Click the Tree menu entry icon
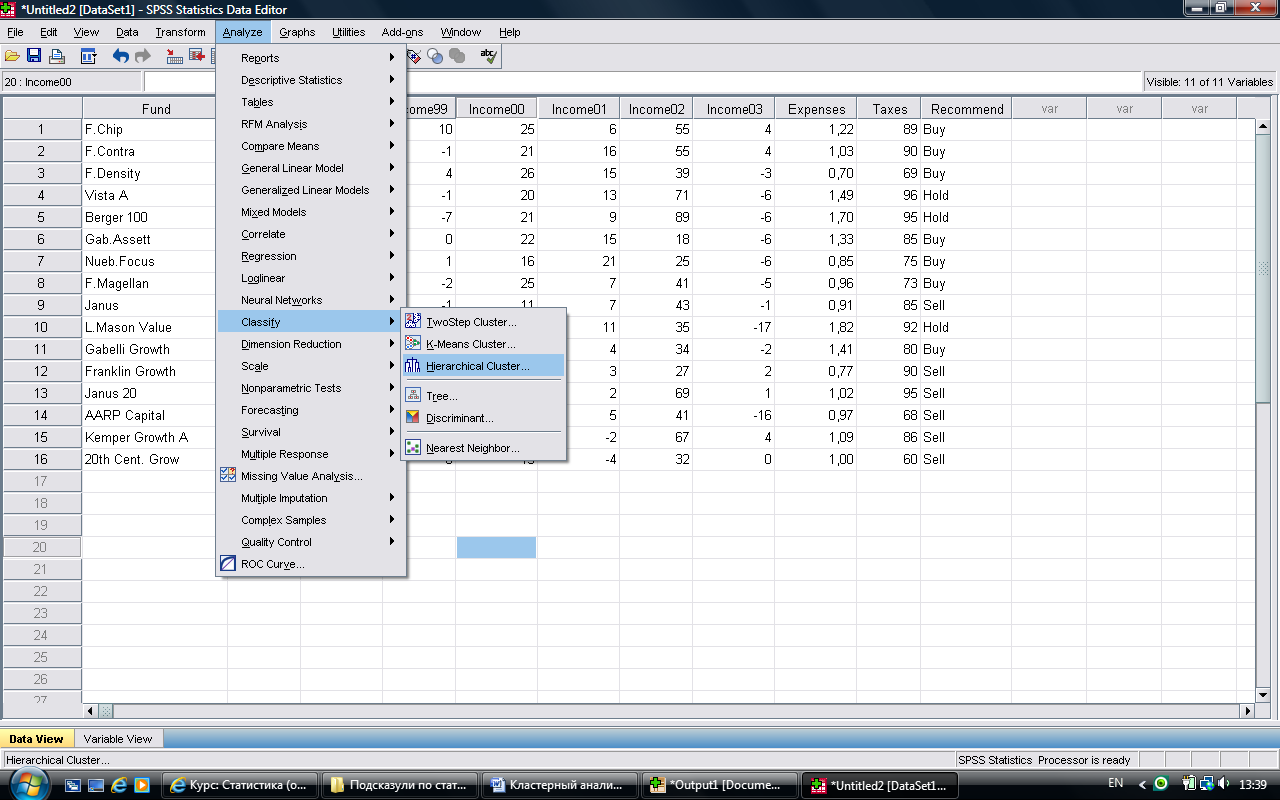This screenshot has width=1280, height=800. click(413, 395)
